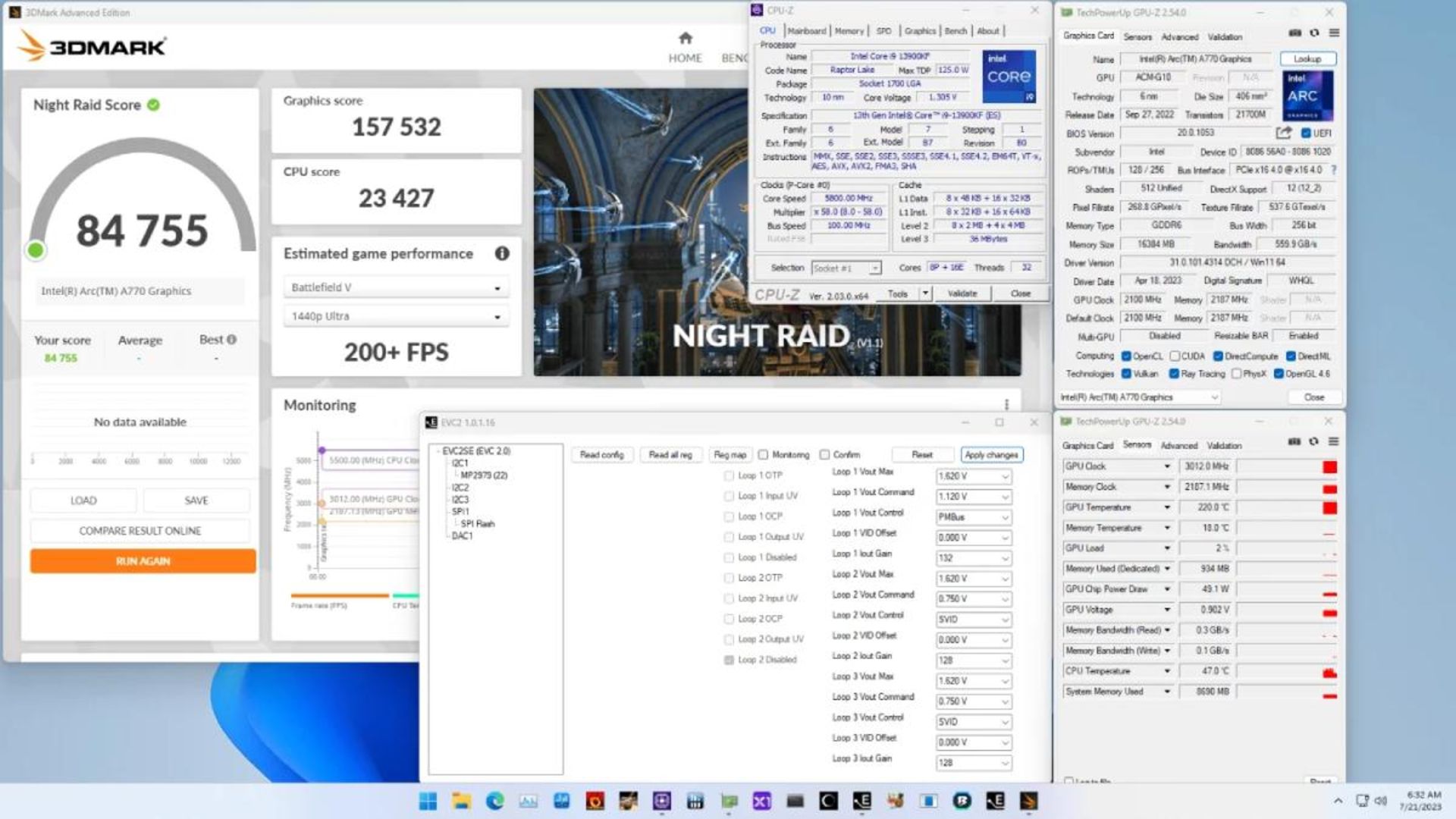Click monitoring chart purple time marker

[322, 450]
